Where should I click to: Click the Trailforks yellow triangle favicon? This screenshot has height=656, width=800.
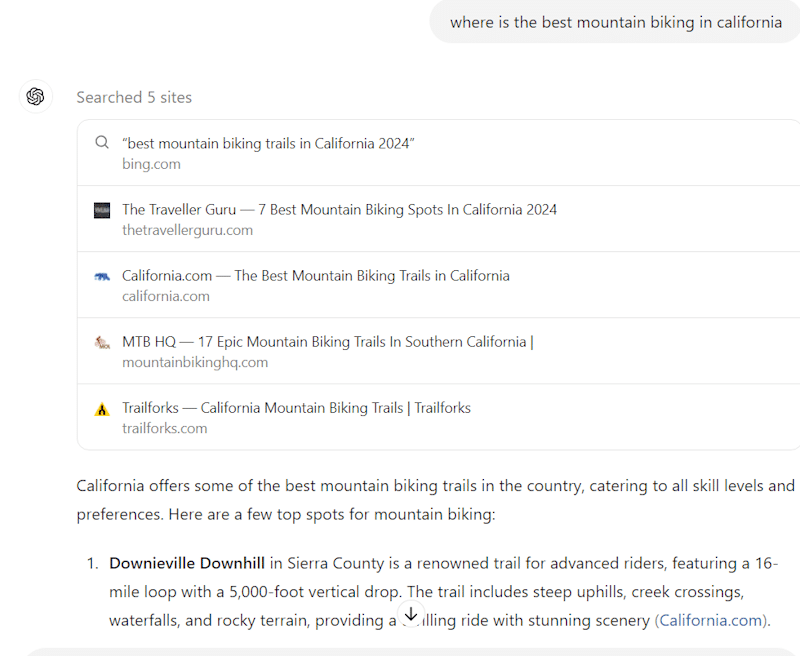(x=102, y=409)
